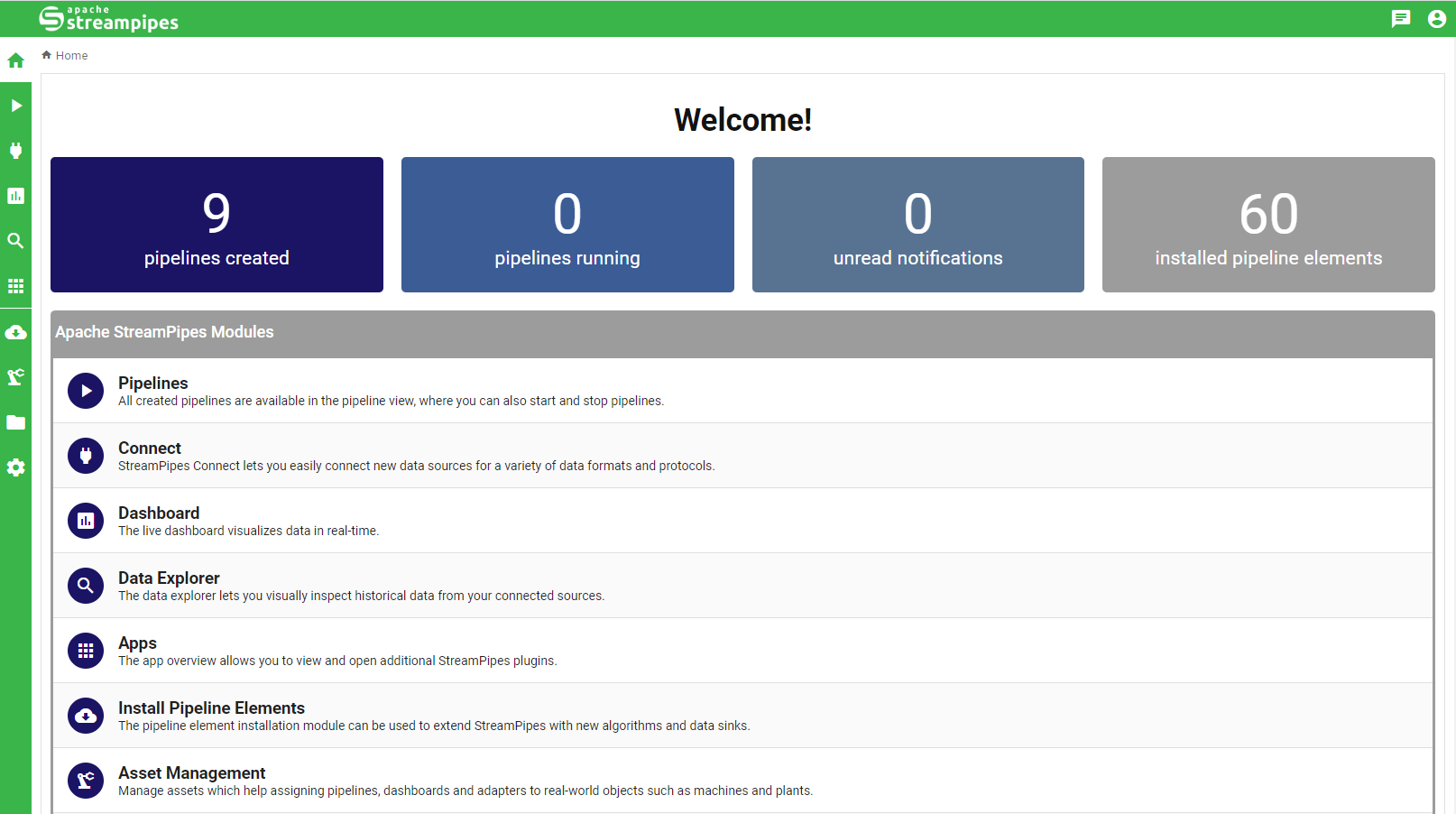Open the 60 installed pipeline elements card
This screenshot has width=1456, height=814.
(1268, 225)
